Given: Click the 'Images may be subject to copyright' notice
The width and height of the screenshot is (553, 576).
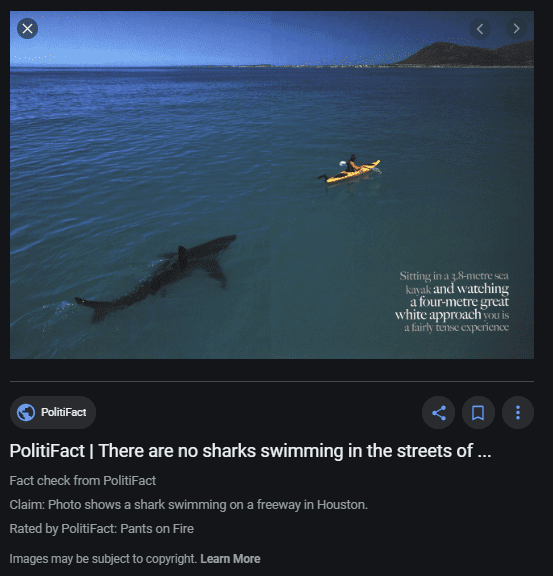Looking at the screenshot, I should point(104,559).
